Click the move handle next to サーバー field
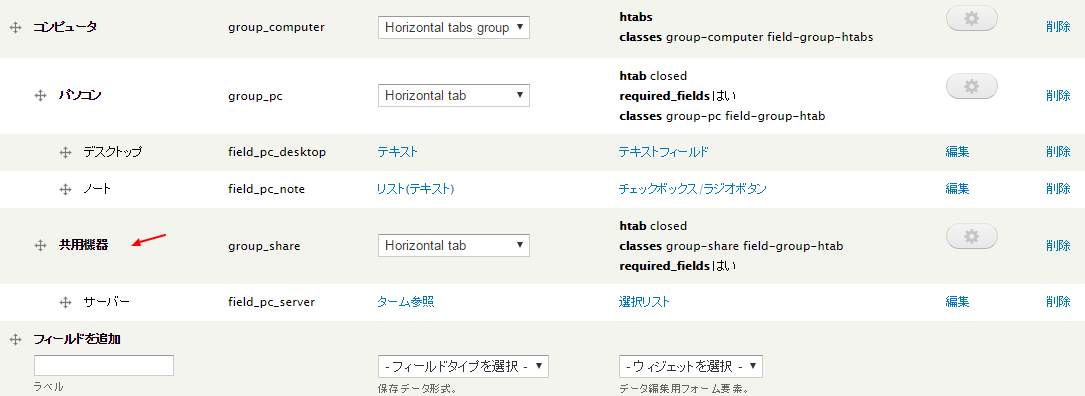1085x396 pixels. [x=65, y=302]
